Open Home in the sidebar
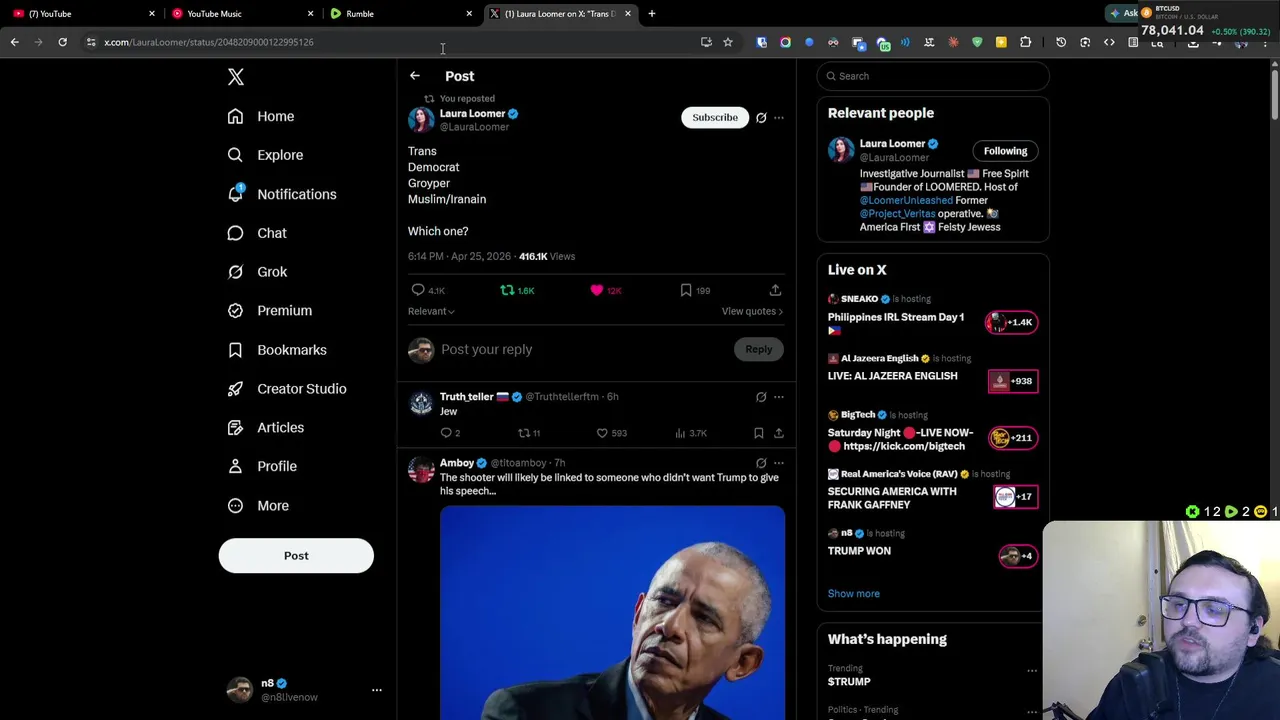1280x720 pixels. pos(260,116)
